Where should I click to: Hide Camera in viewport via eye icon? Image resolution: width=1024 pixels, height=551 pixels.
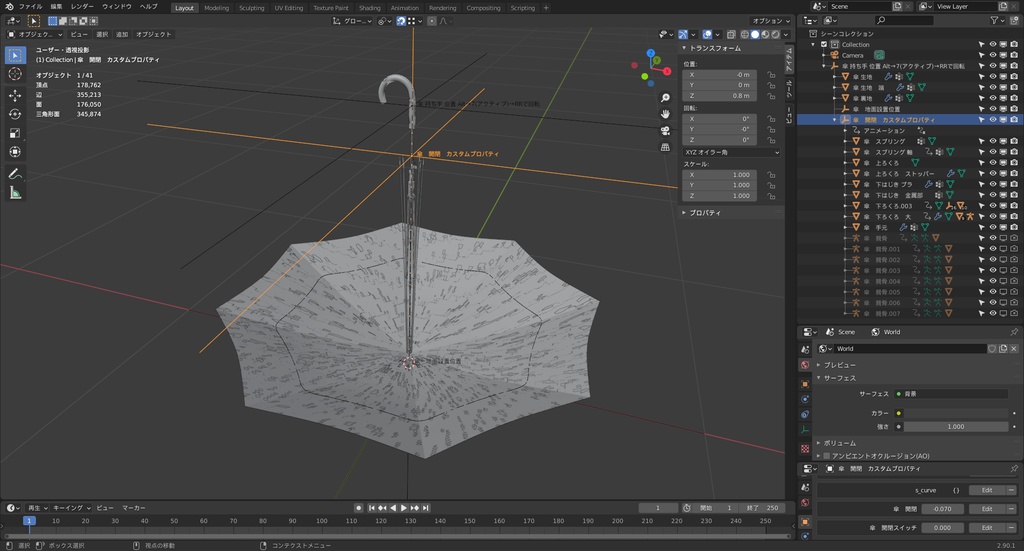coord(993,55)
